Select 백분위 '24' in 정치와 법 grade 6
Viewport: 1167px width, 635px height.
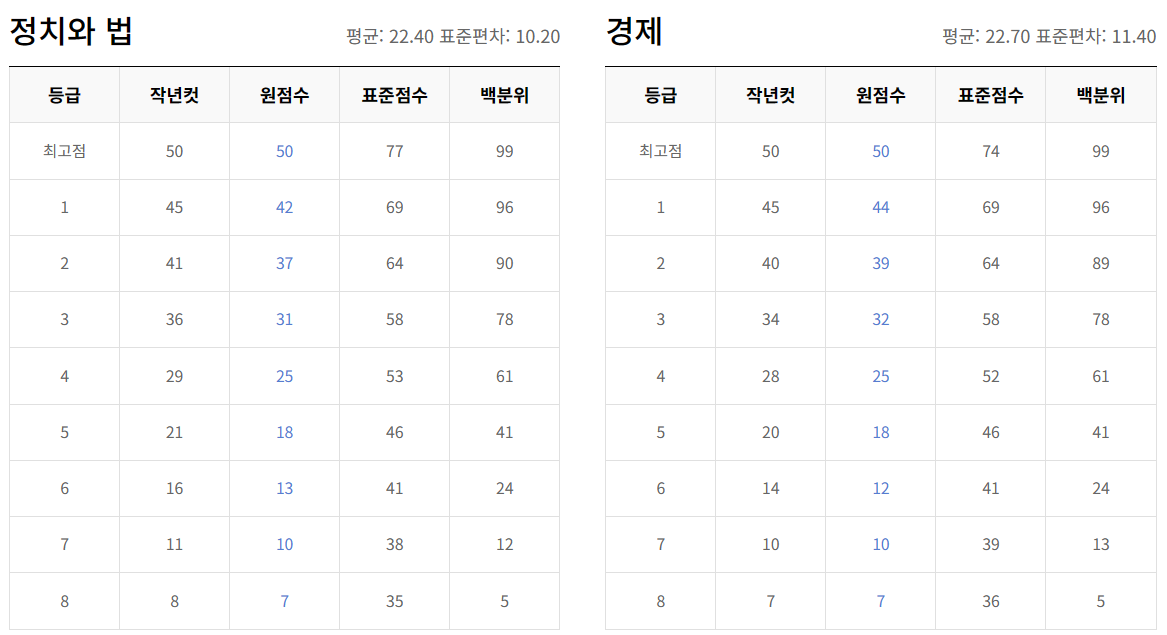pyautogui.click(x=505, y=488)
